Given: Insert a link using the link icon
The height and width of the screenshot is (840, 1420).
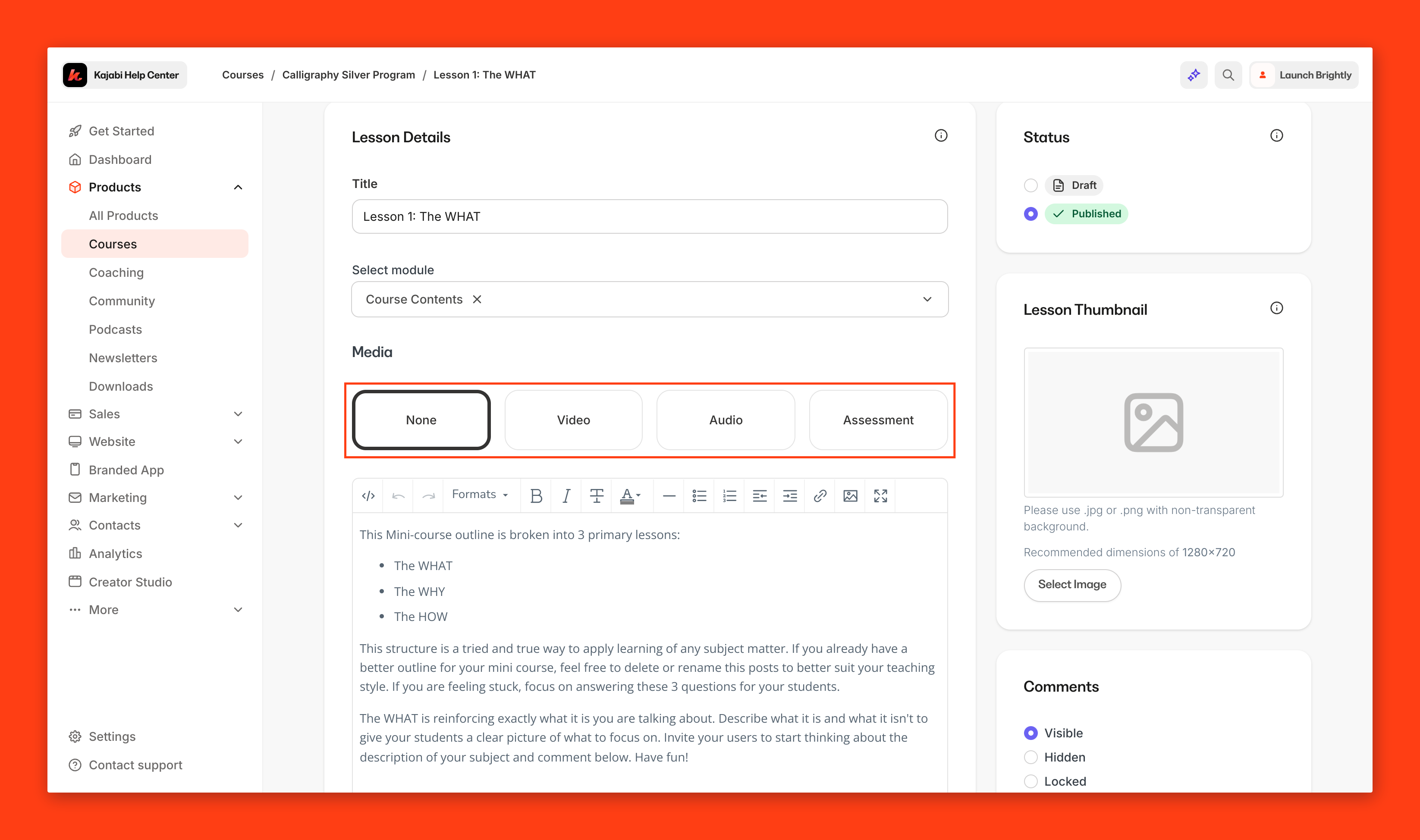Looking at the screenshot, I should tap(819, 496).
